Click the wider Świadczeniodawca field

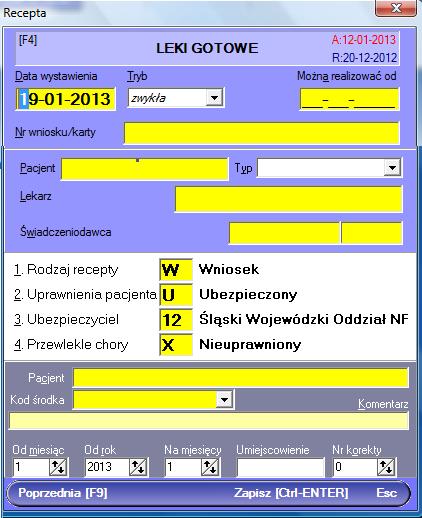[284, 233]
